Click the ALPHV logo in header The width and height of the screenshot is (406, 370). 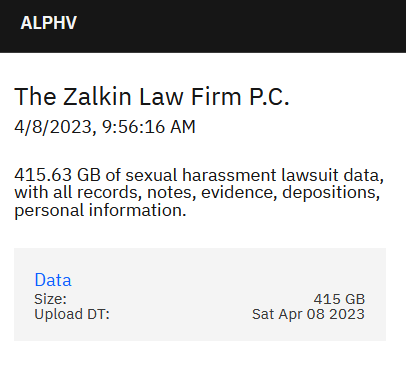(49, 23)
